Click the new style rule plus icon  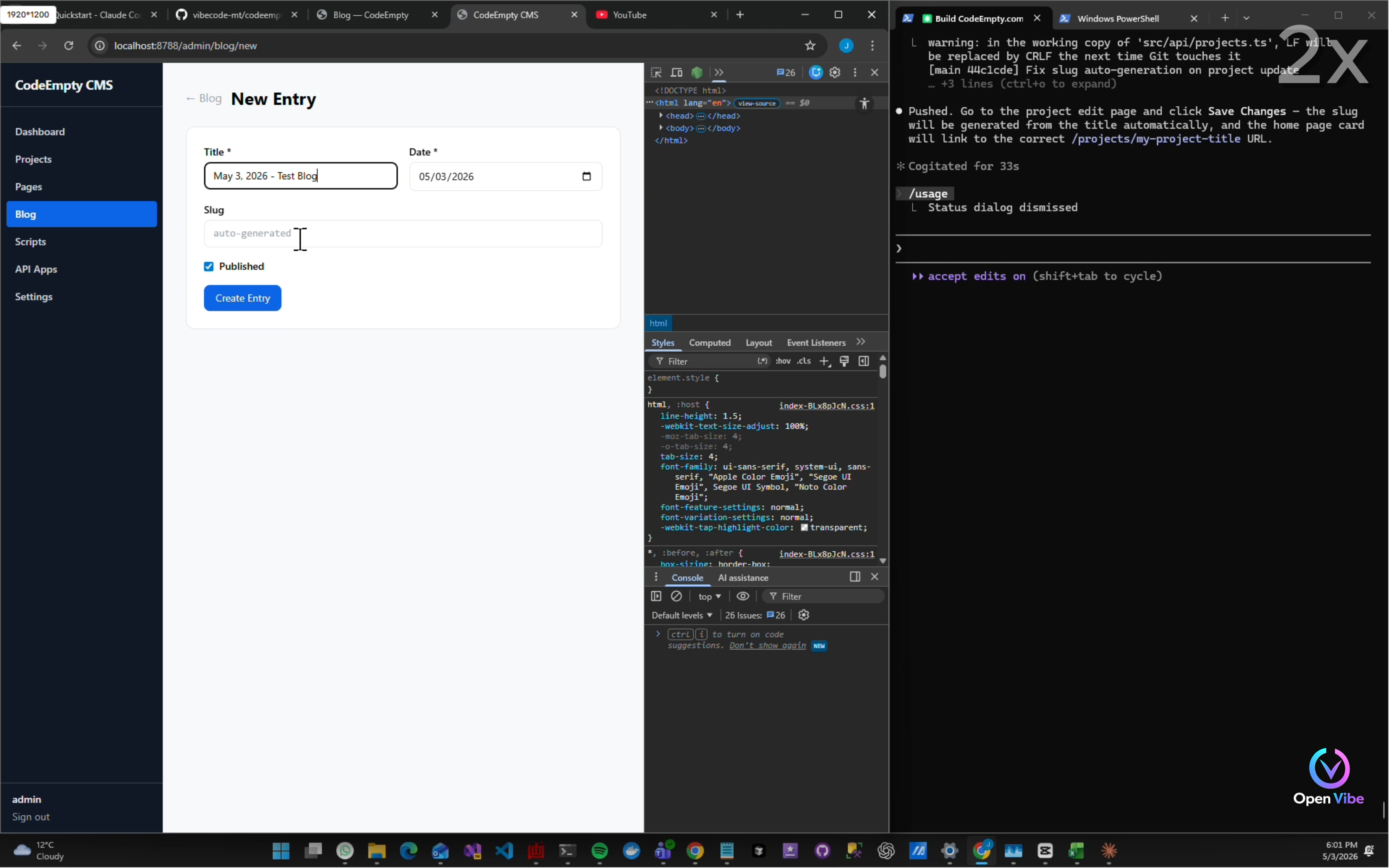pos(825,361)
